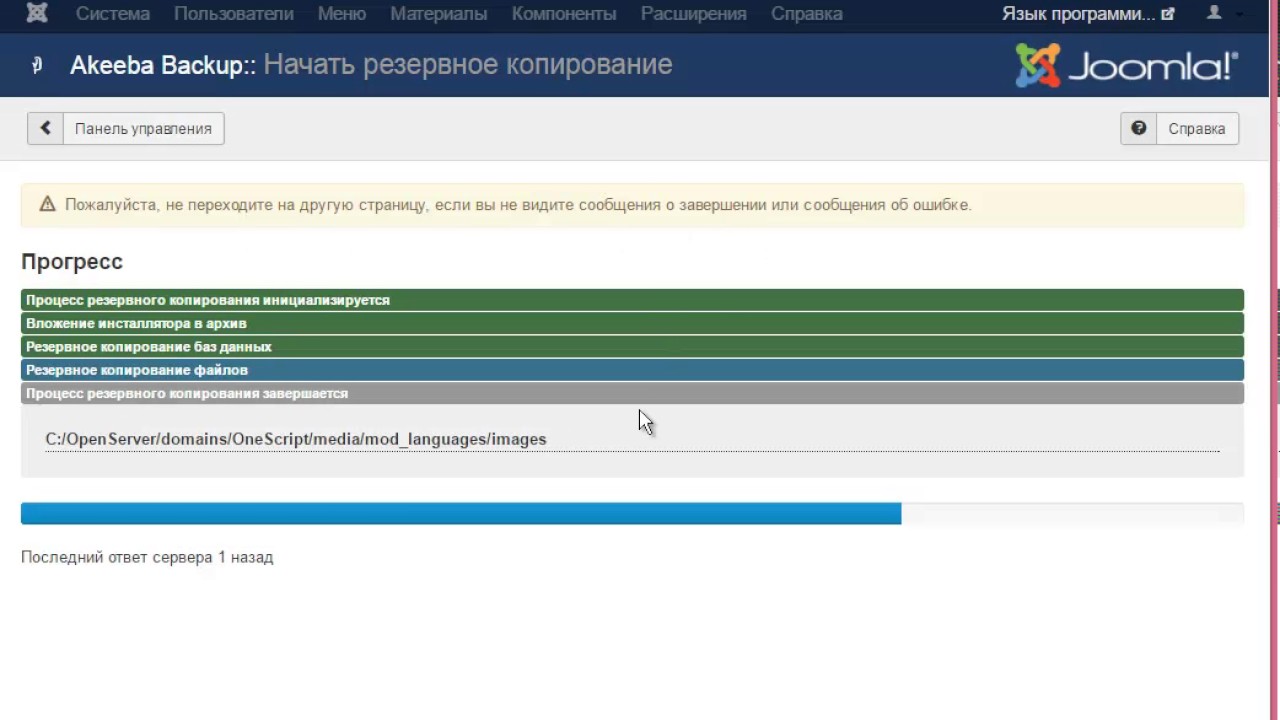Image resolution: width=1280 pixels, height=720 pixels.
Task: Click the warning triangle icon in the alert
Action: coord(47,204)
